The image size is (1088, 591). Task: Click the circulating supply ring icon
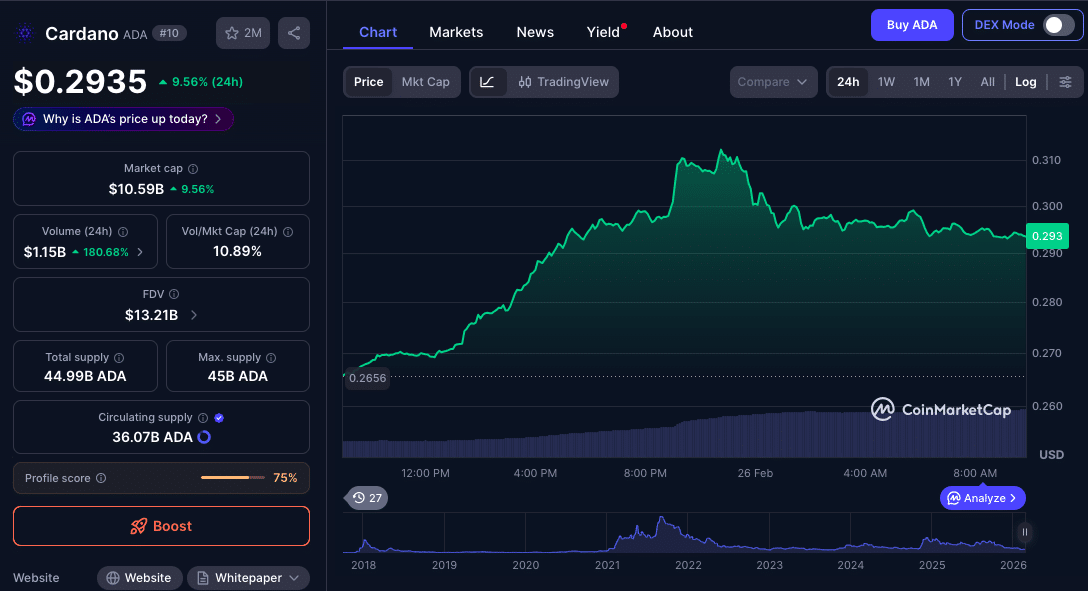[x=204, y=437]
